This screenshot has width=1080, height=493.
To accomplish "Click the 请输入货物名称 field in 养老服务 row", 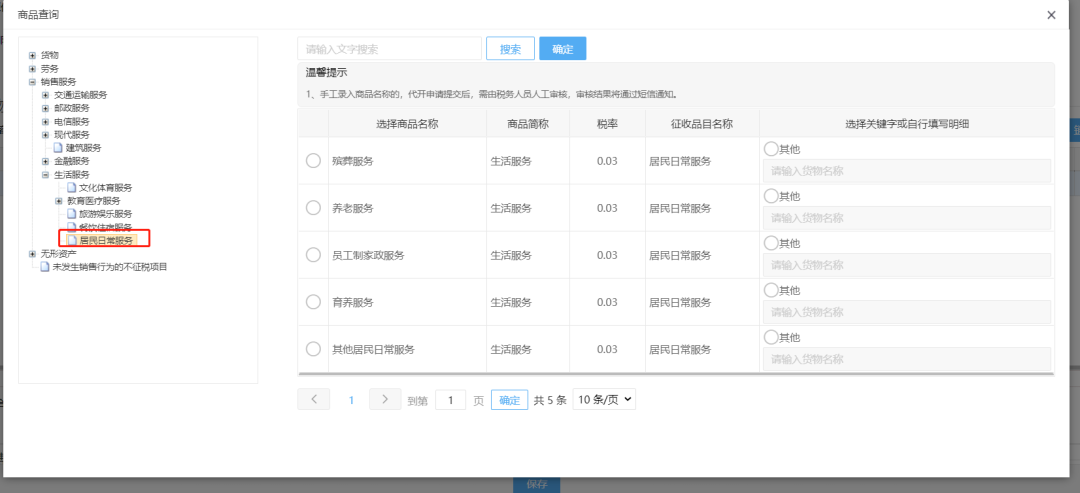I will coord(907,218).
